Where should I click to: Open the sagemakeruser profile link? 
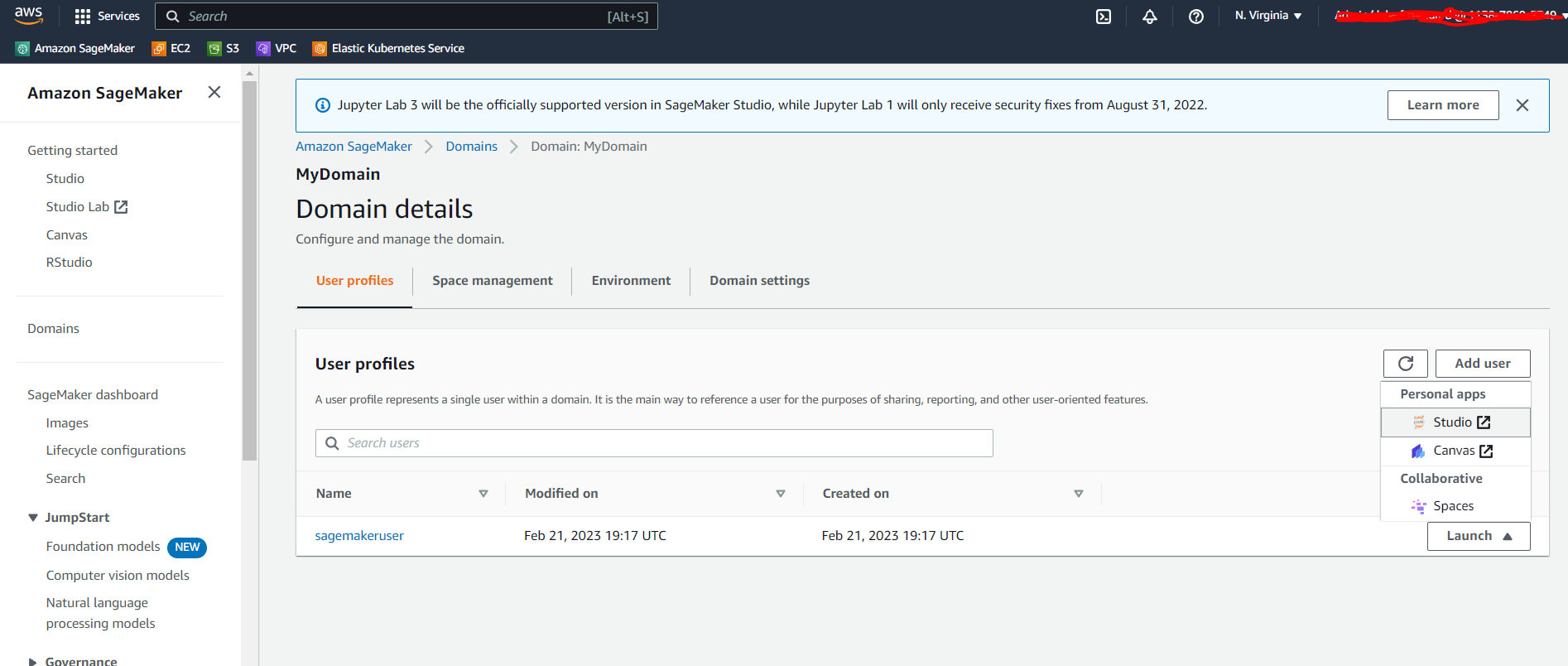pos(359,536)
